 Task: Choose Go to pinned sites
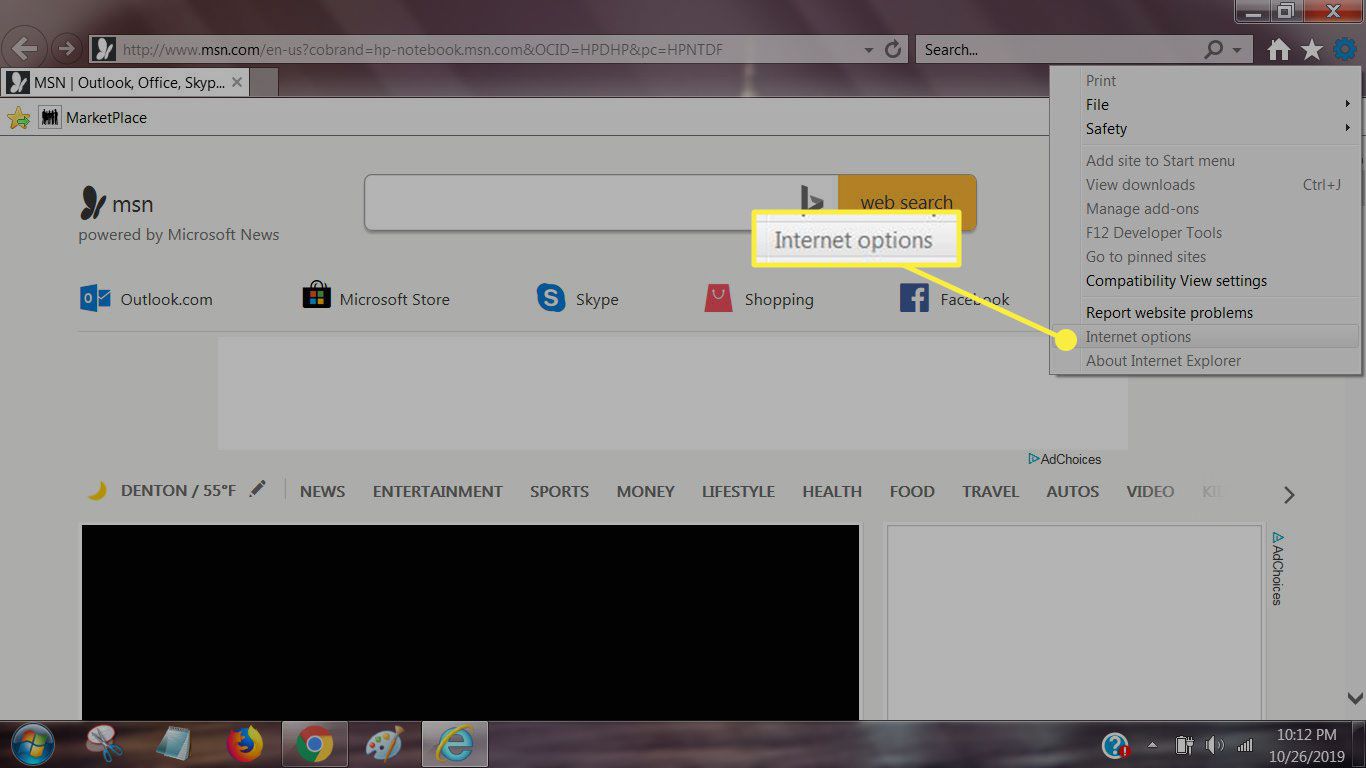1206,256
